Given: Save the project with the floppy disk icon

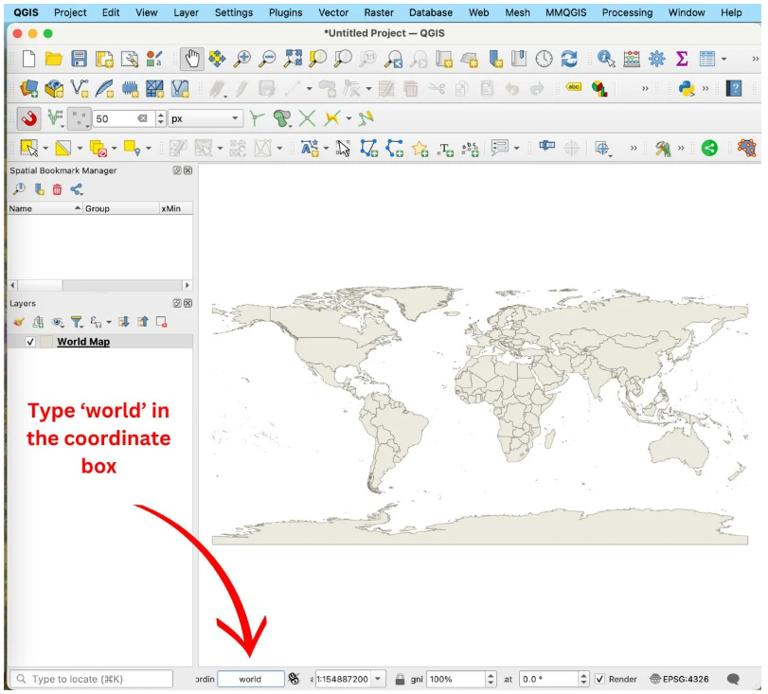Looking at the screenshot, I should (x=79, y=59).
